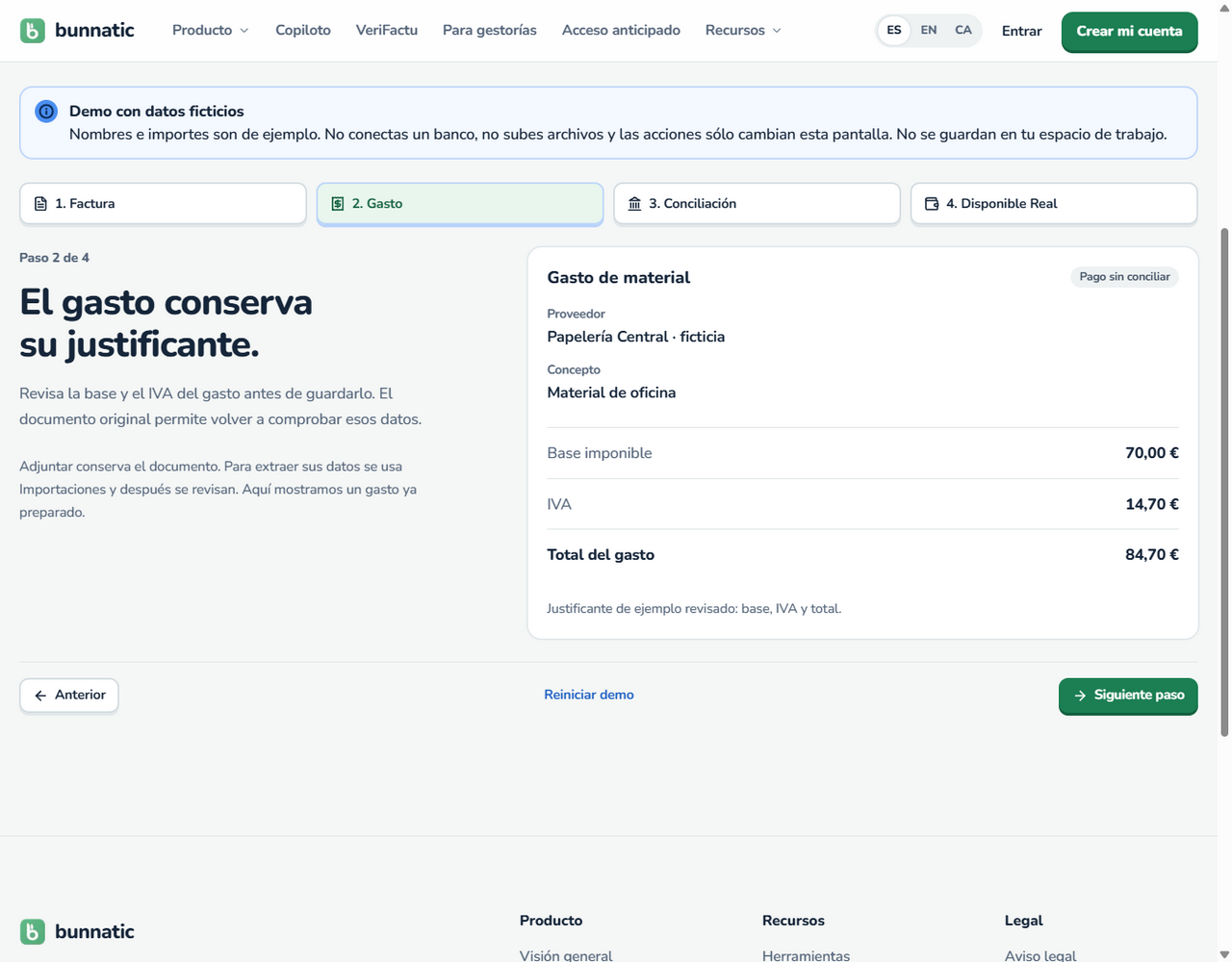The image size is (1232, 962).
Task: Click the invoice document icon on Factura step
Action: [x=40, y=204]
